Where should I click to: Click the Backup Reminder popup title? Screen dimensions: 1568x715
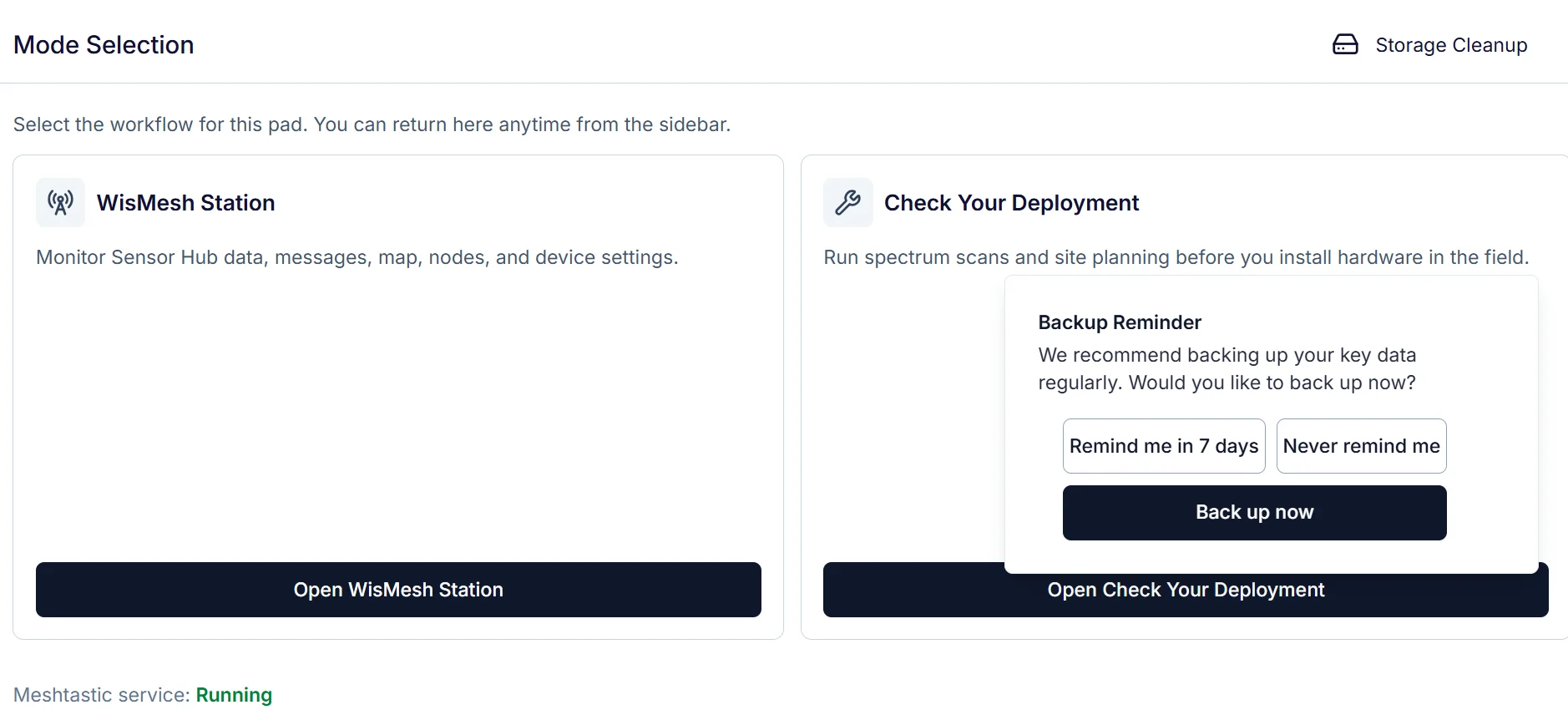1120,322
